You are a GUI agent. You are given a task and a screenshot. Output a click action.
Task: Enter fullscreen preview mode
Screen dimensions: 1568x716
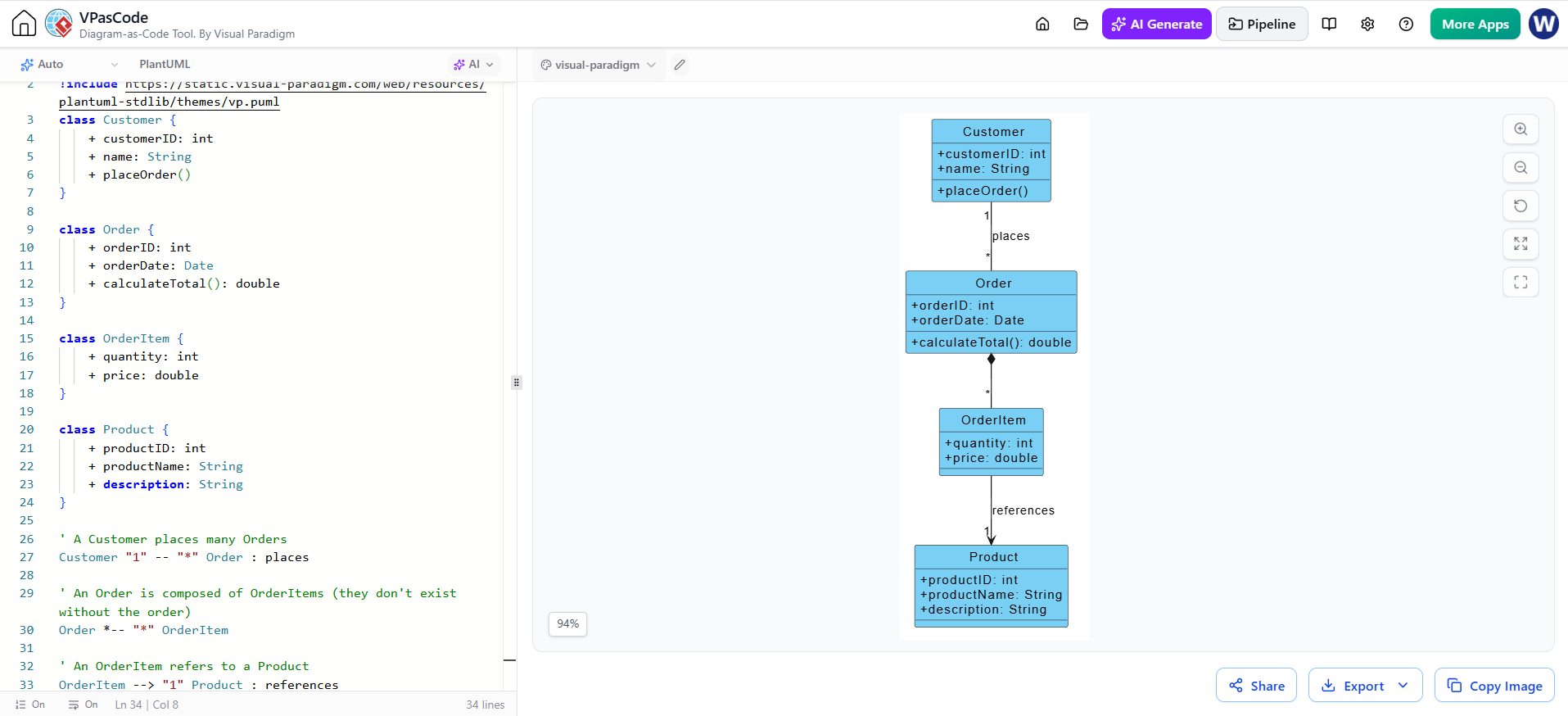point(1521,282)
